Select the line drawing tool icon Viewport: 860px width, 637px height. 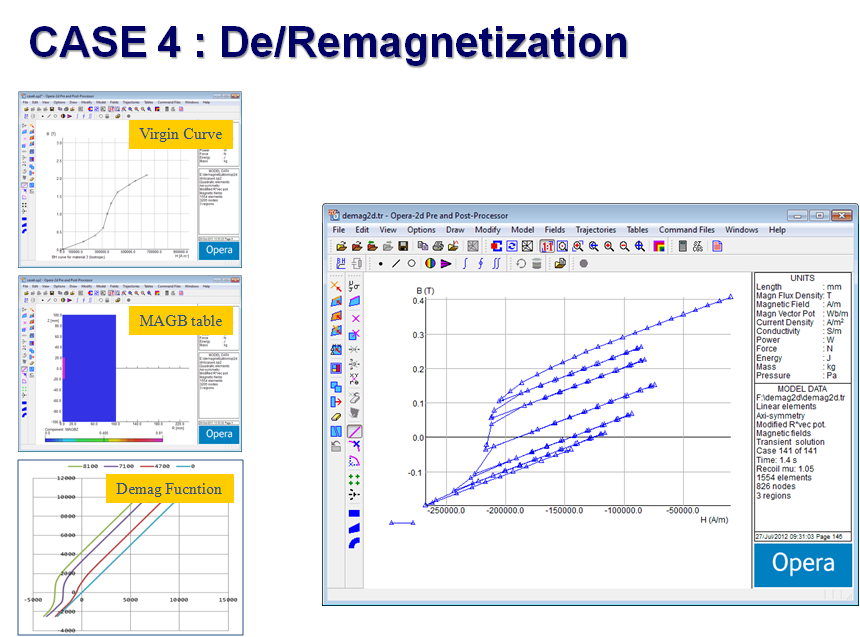click(397, 264)
